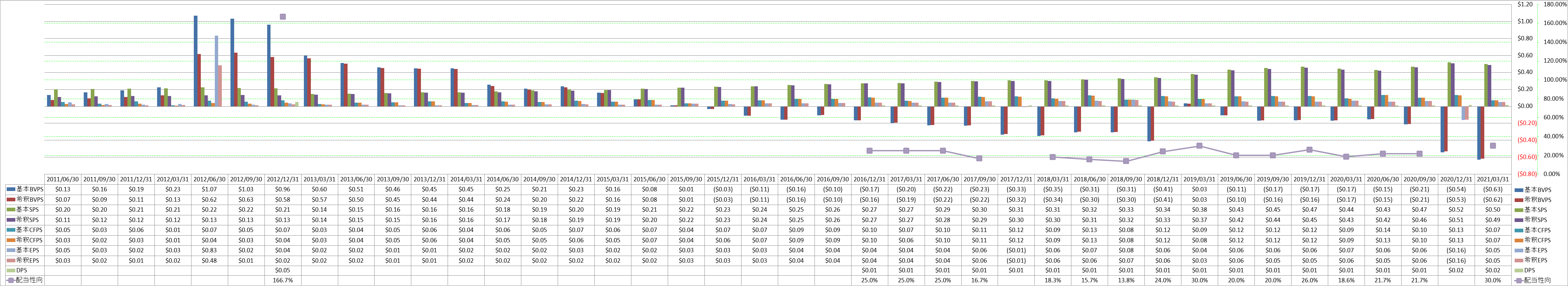Click the $1.07 基本BVPS cell for 2012/06/30
This screenshot has width=1568, height=286.
210,189
